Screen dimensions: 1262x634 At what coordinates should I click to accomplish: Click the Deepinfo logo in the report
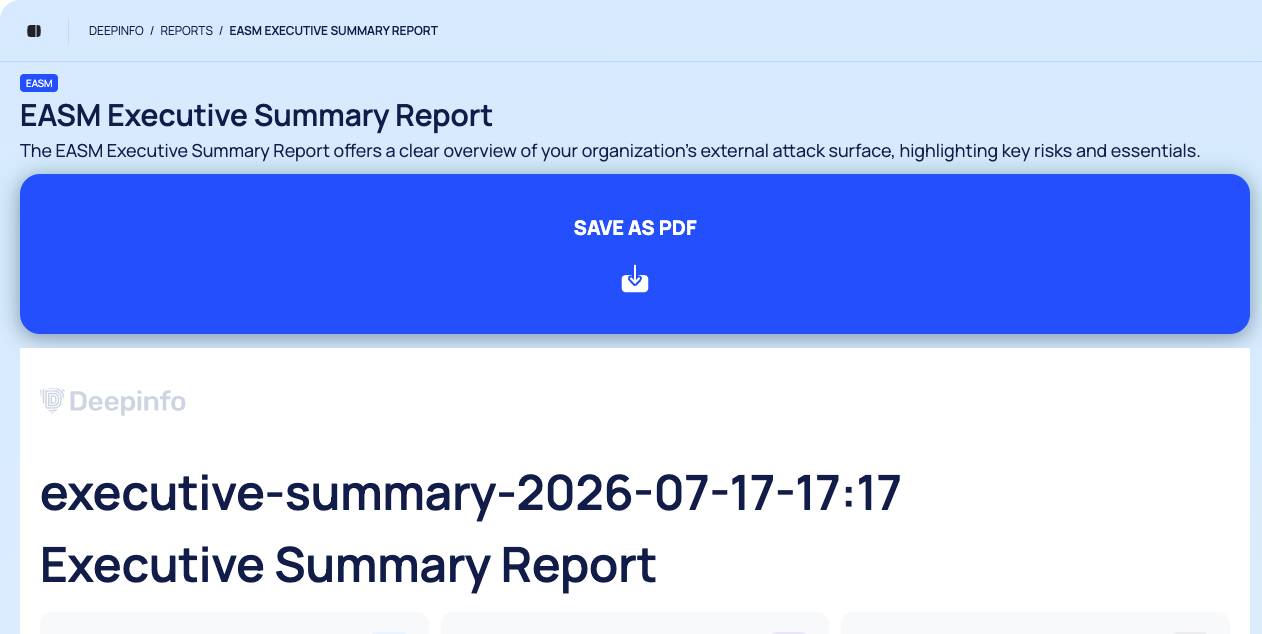113,401
